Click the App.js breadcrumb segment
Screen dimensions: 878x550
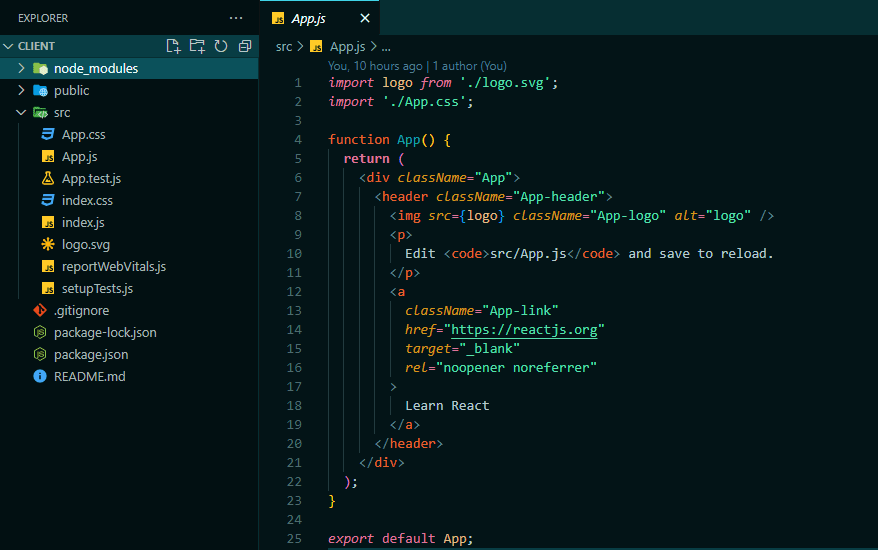point(347,46)
